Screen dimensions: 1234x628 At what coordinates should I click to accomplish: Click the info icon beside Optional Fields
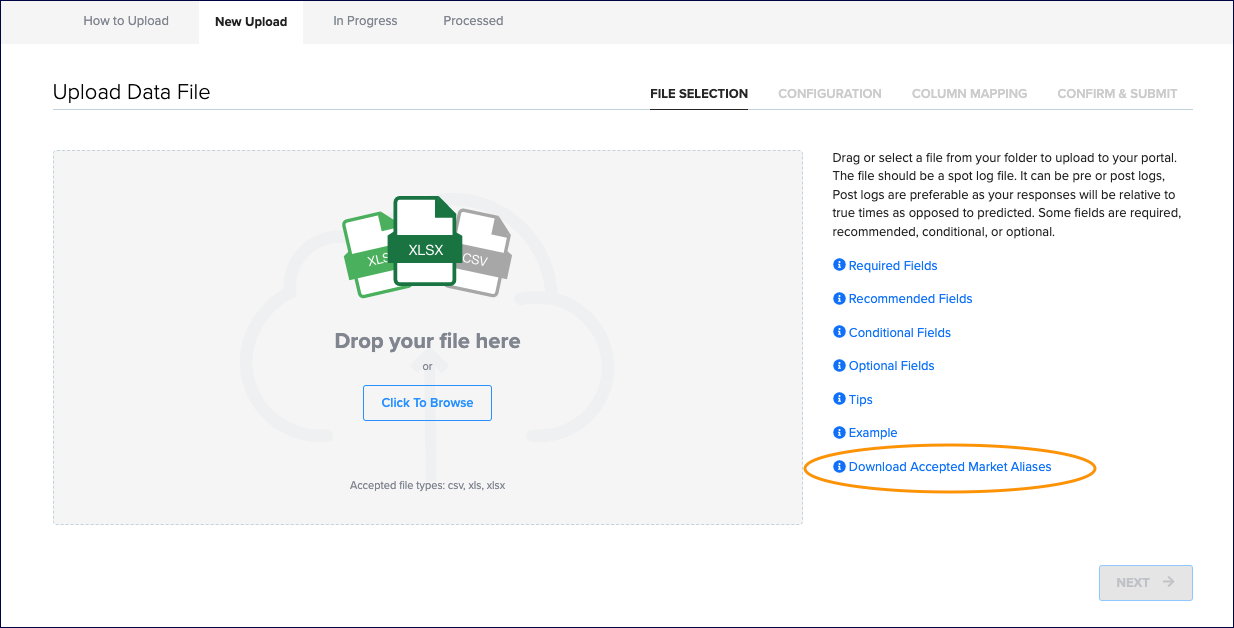tap(839, 365)
